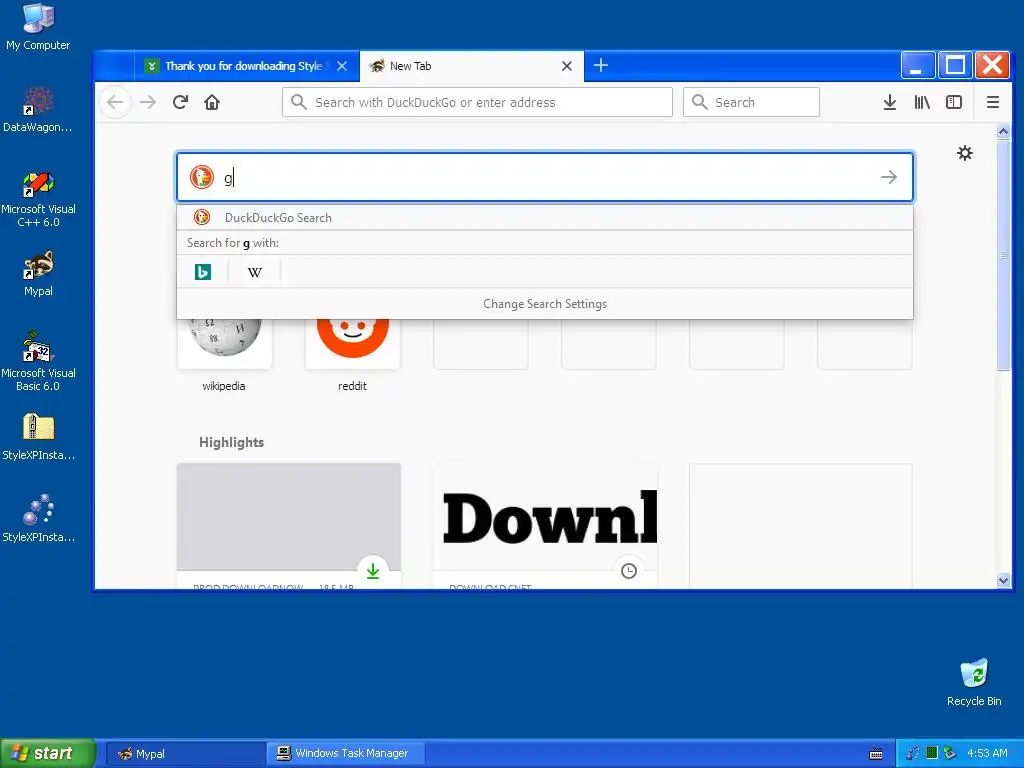
Task: Open the wikipedia top site tile
Action: tap(224, 344)
